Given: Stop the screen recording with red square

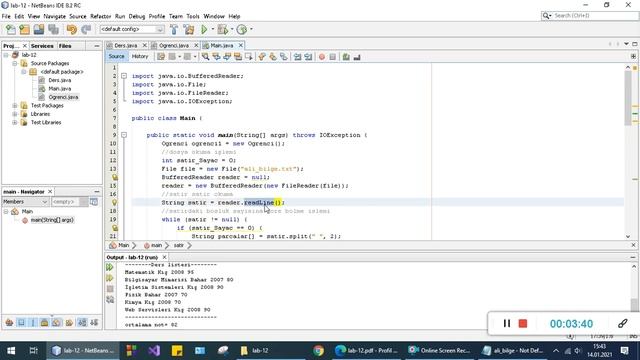Looking at the screenshot, I should (523, 323).
